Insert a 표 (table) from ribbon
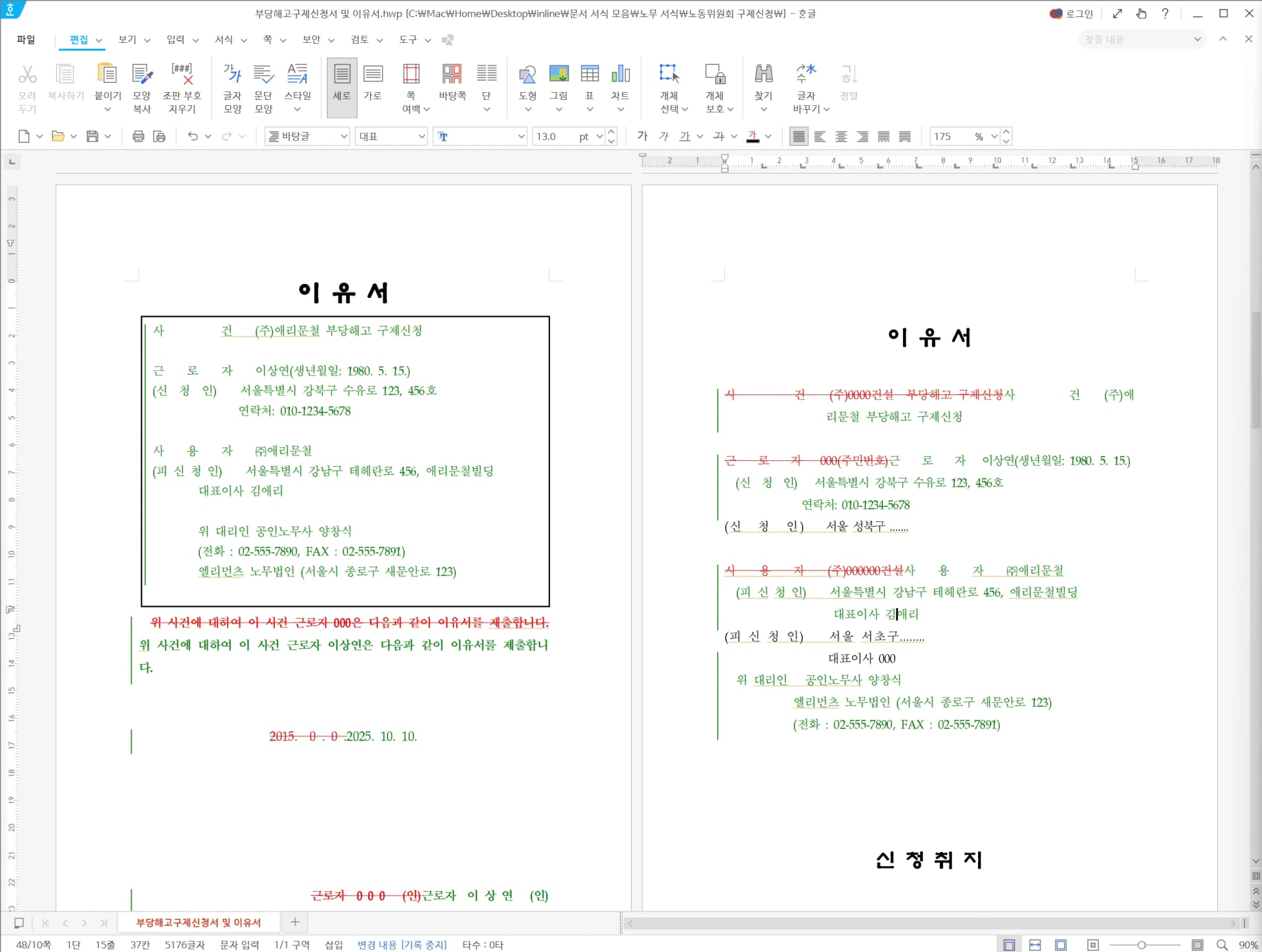This screenshot has height=952, width=1262. (590, 74)
